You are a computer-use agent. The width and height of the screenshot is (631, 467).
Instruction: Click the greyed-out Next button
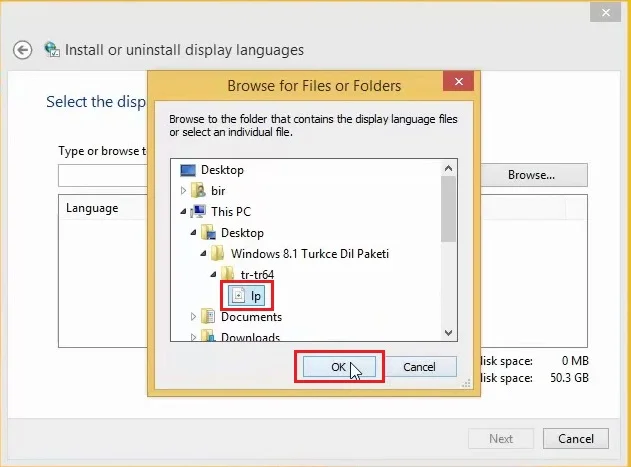(x=501, y=438)
